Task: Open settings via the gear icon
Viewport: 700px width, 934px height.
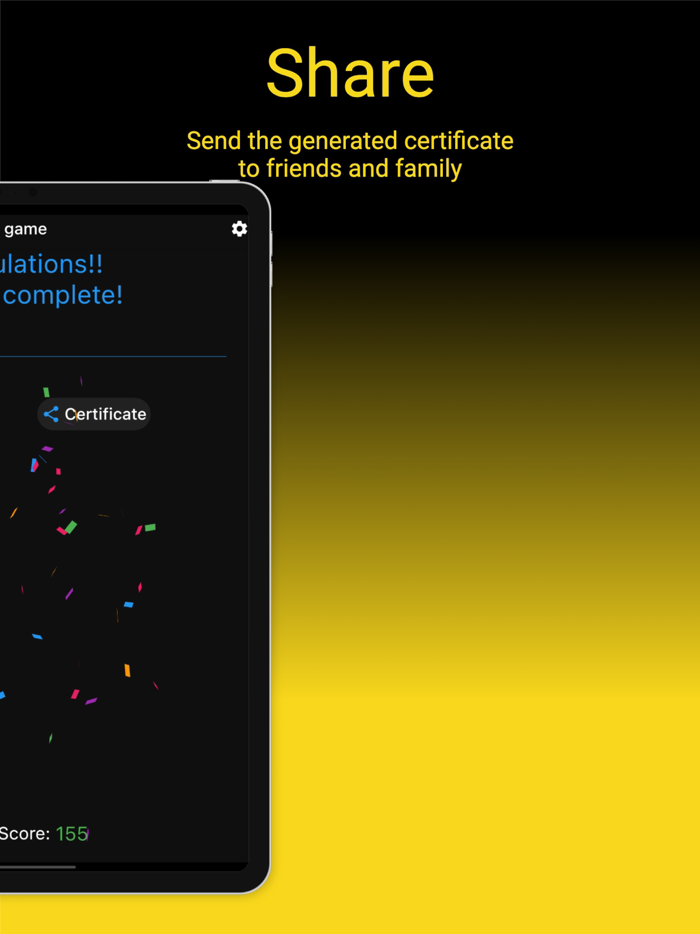Action: tap(239, 229)
